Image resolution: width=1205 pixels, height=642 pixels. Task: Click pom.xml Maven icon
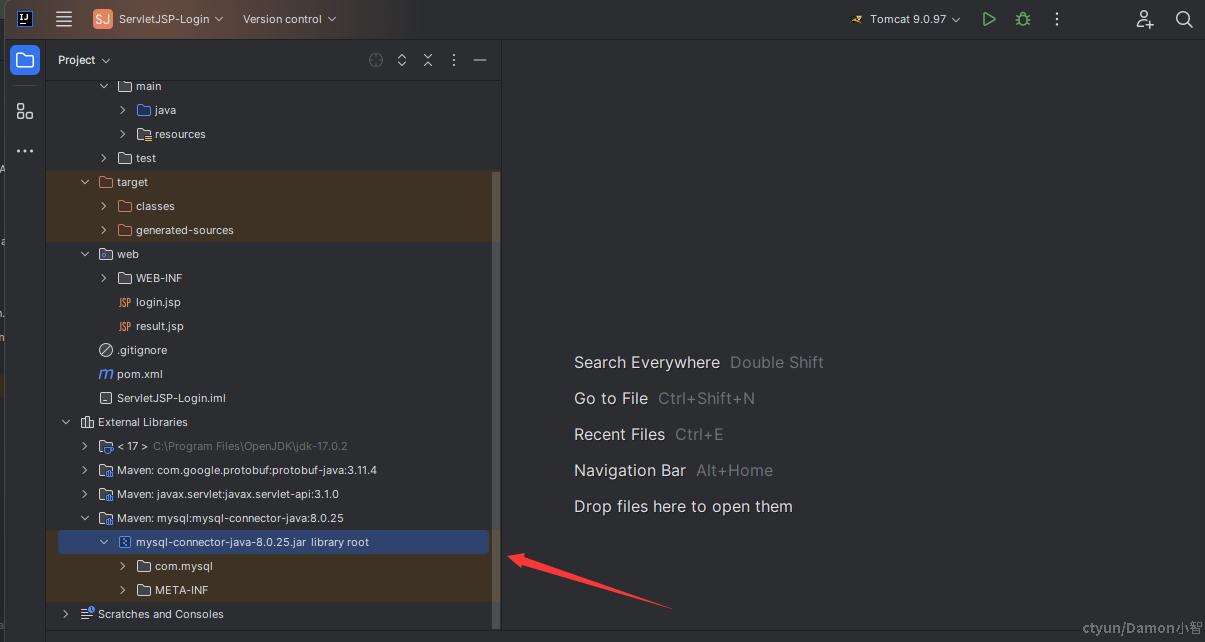pos(106,374)
